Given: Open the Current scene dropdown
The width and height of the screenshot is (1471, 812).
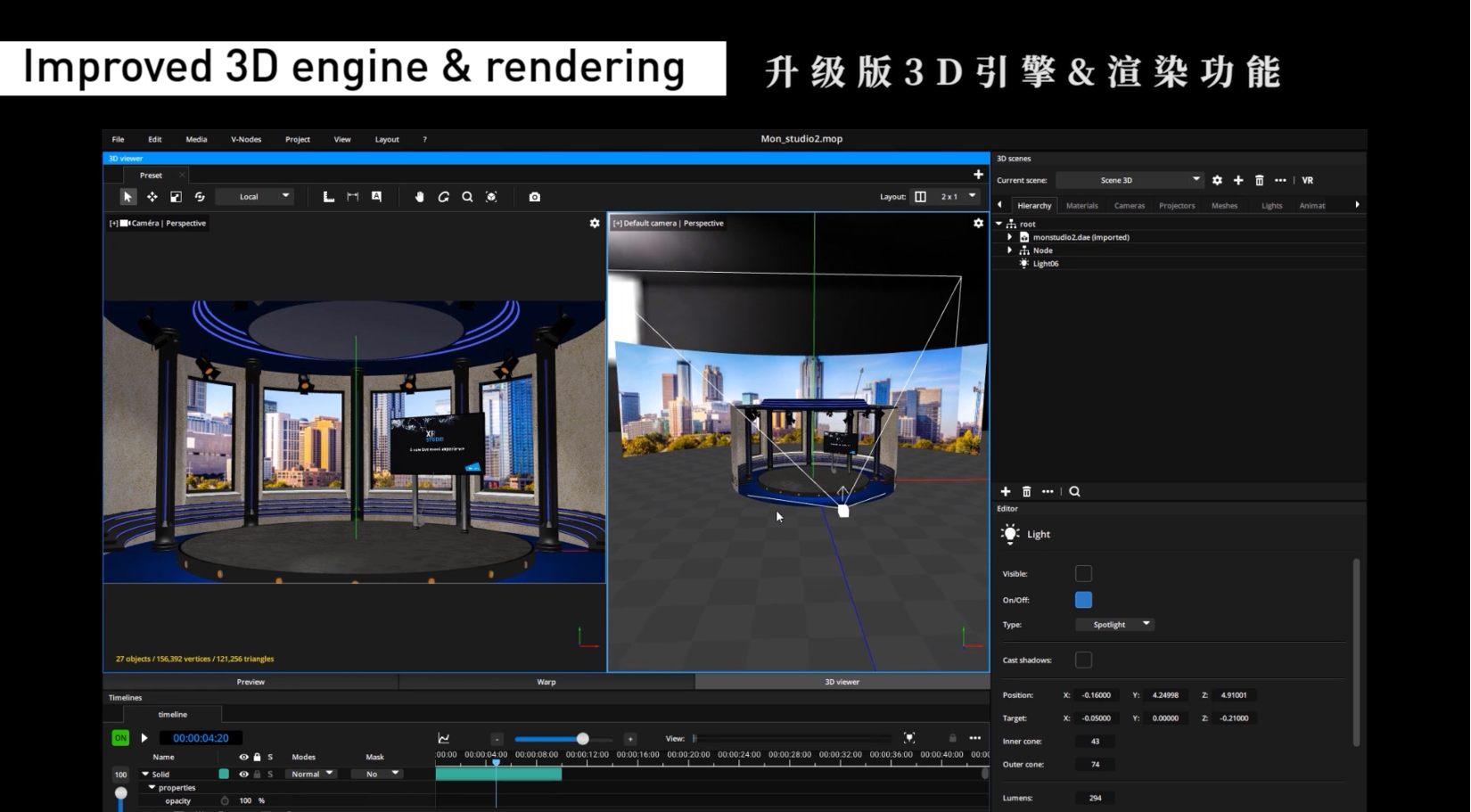Looking at the screenshot, I should coord(1130,180).
